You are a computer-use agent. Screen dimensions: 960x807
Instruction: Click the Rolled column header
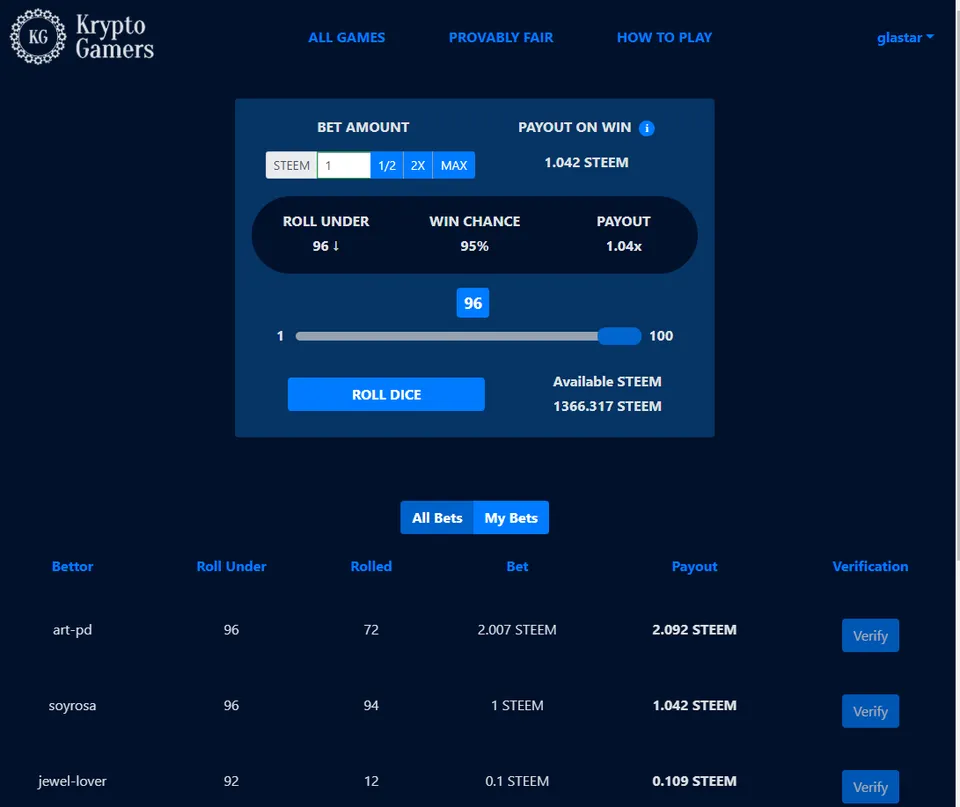coord(371,566)
